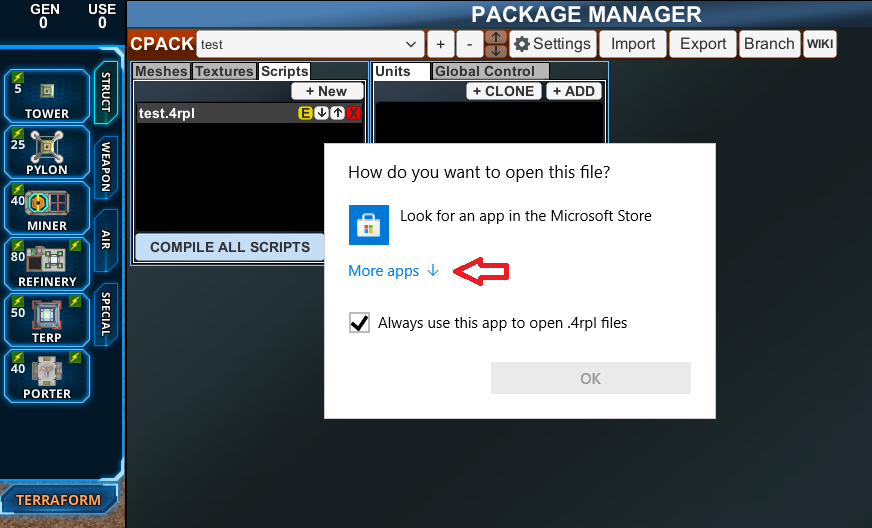Delete test.4rpl with the red X icon
Viewport: 872px width, 528px height.
pyautogui.click(x=353, y=114)
